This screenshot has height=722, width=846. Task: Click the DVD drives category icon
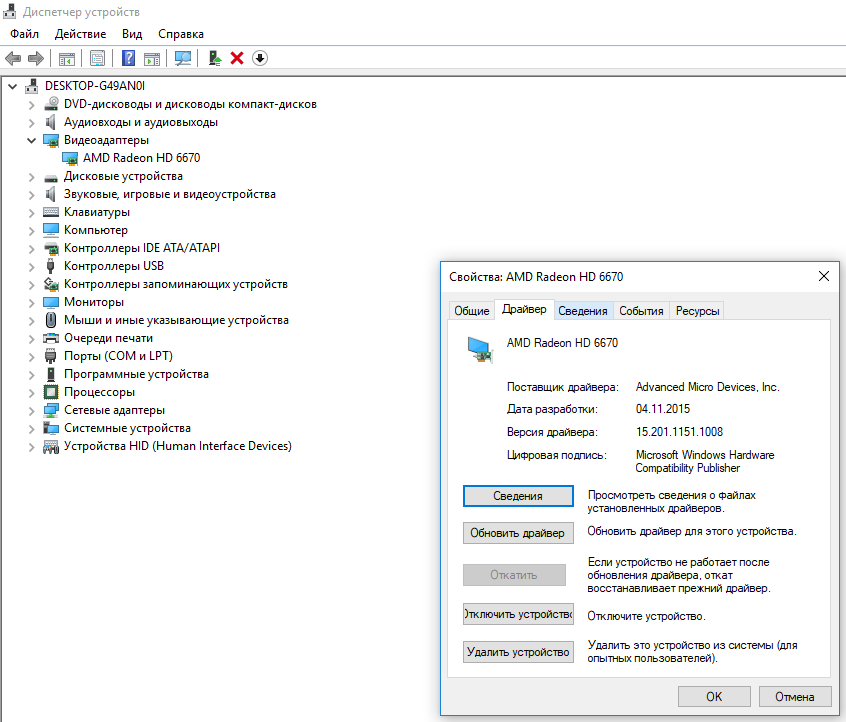[x=51, y=104]
